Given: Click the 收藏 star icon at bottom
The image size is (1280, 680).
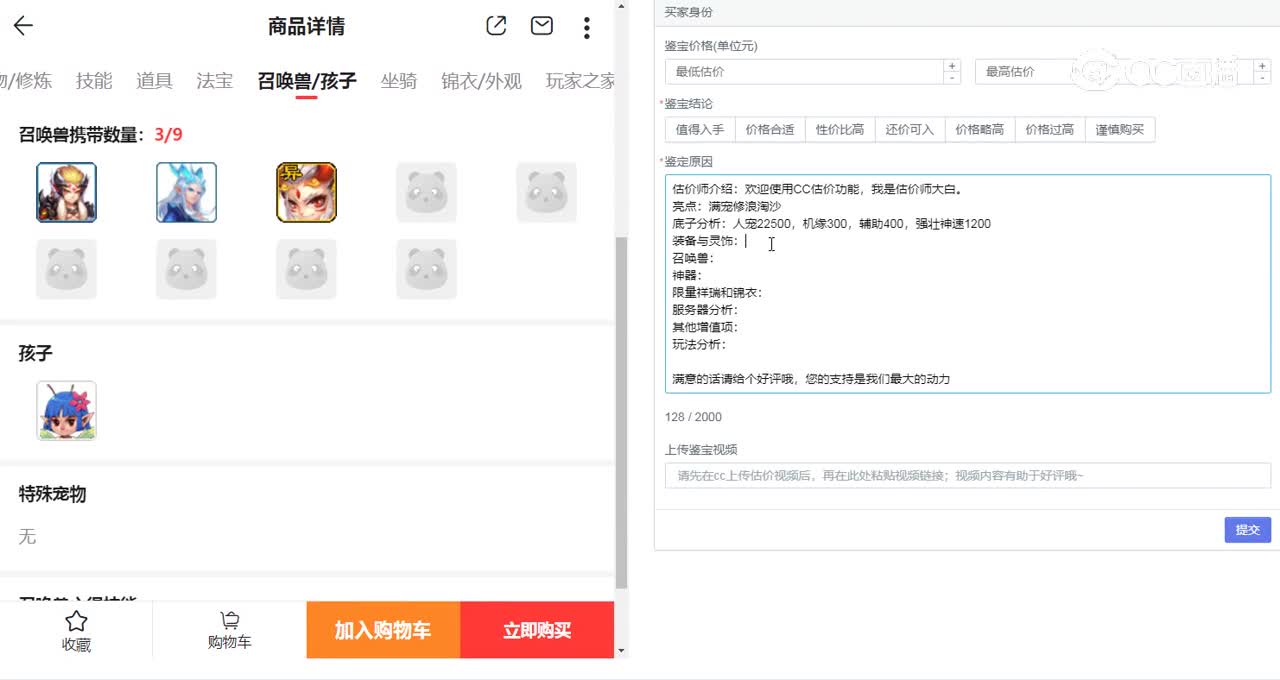Looking at the screenshot, I should [76, 630].
